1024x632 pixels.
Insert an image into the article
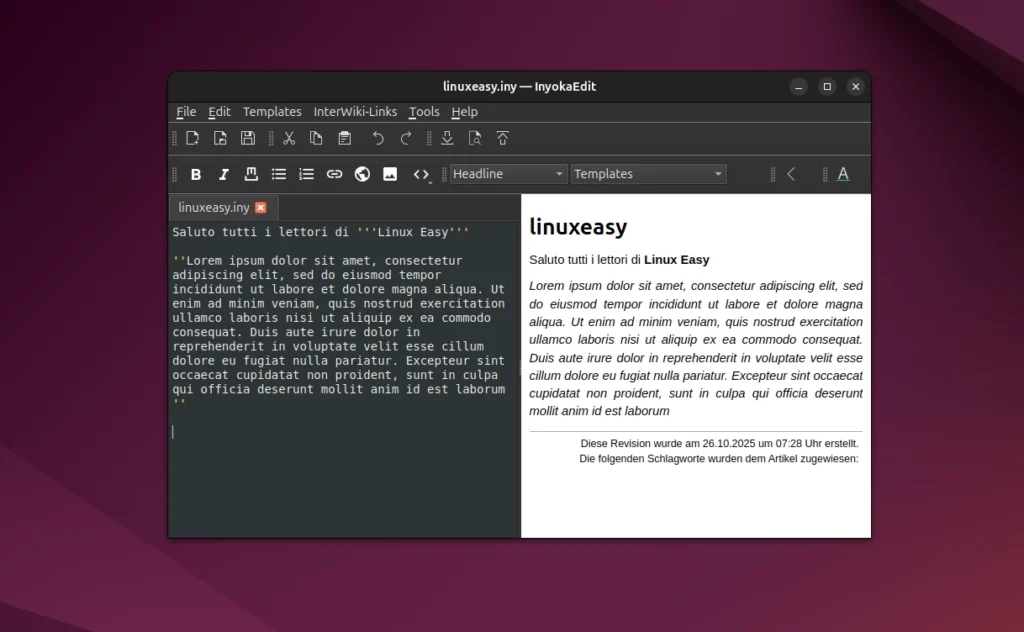point(389,173)
